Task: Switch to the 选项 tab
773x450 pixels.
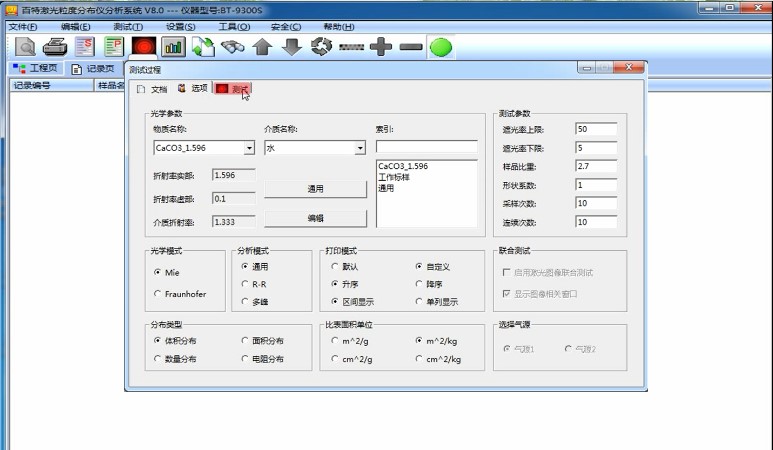Action: pos(193,89)
